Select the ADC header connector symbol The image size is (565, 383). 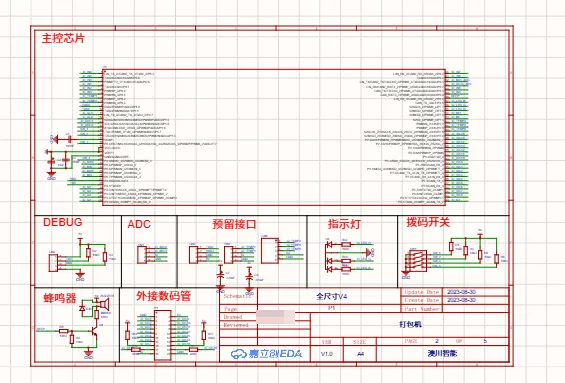coord(142,254)
